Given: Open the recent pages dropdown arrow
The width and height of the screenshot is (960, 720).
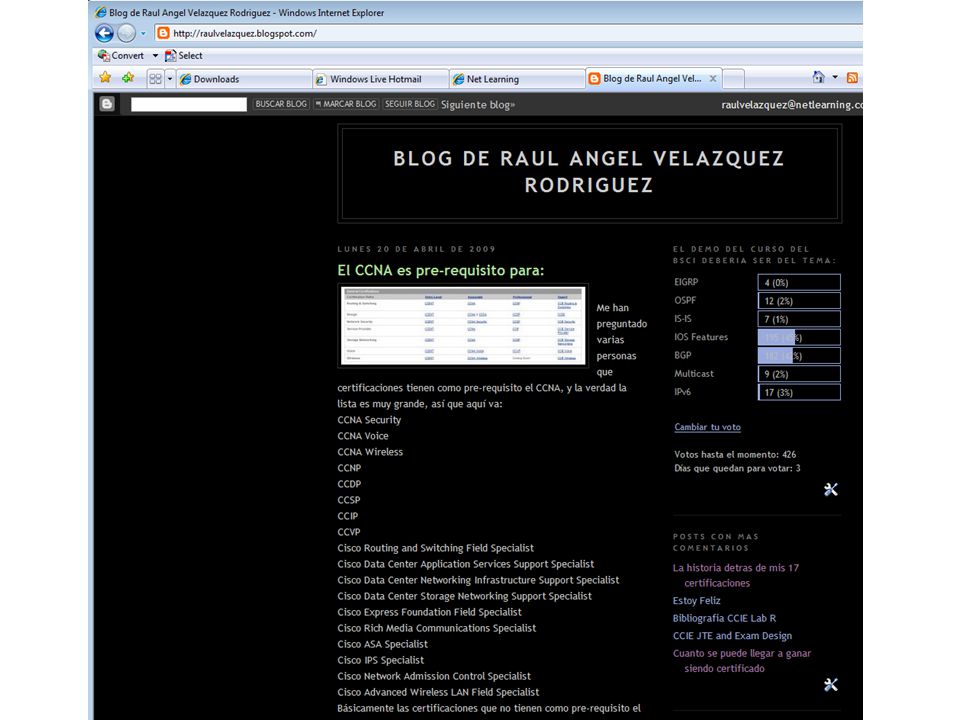Looking at the screenshot, I should [x=143, y=34].
